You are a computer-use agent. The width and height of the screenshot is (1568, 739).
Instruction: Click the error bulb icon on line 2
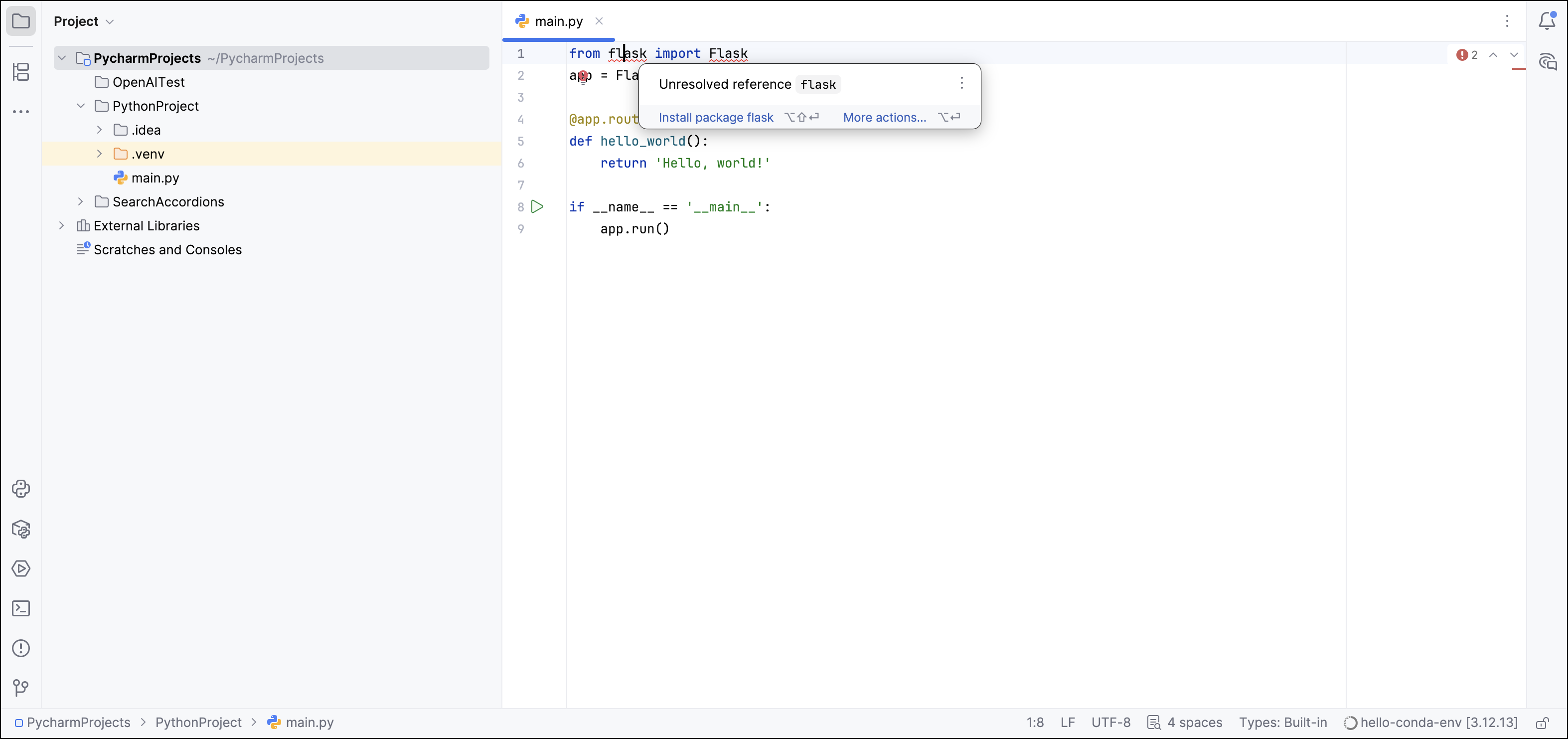pyautogui.click(x=583, y=77)
